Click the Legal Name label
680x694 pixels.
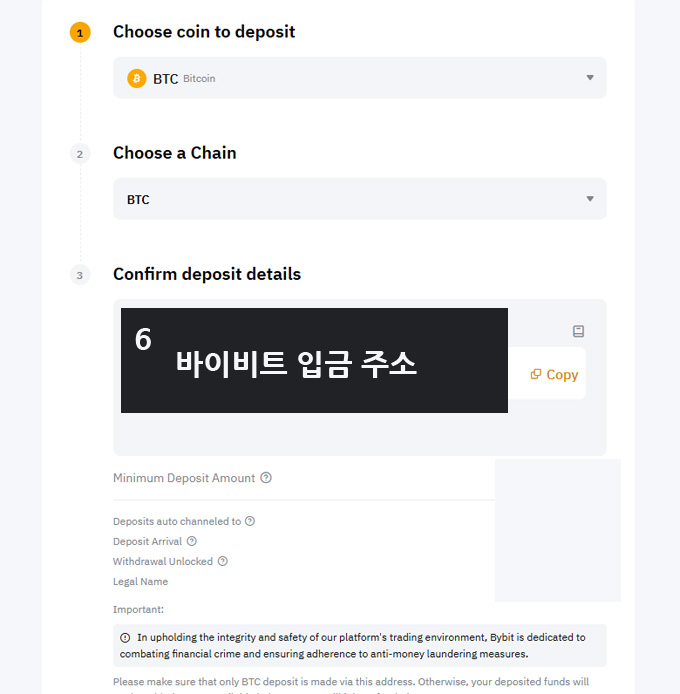pyautogui.click(x=140, y=582)
